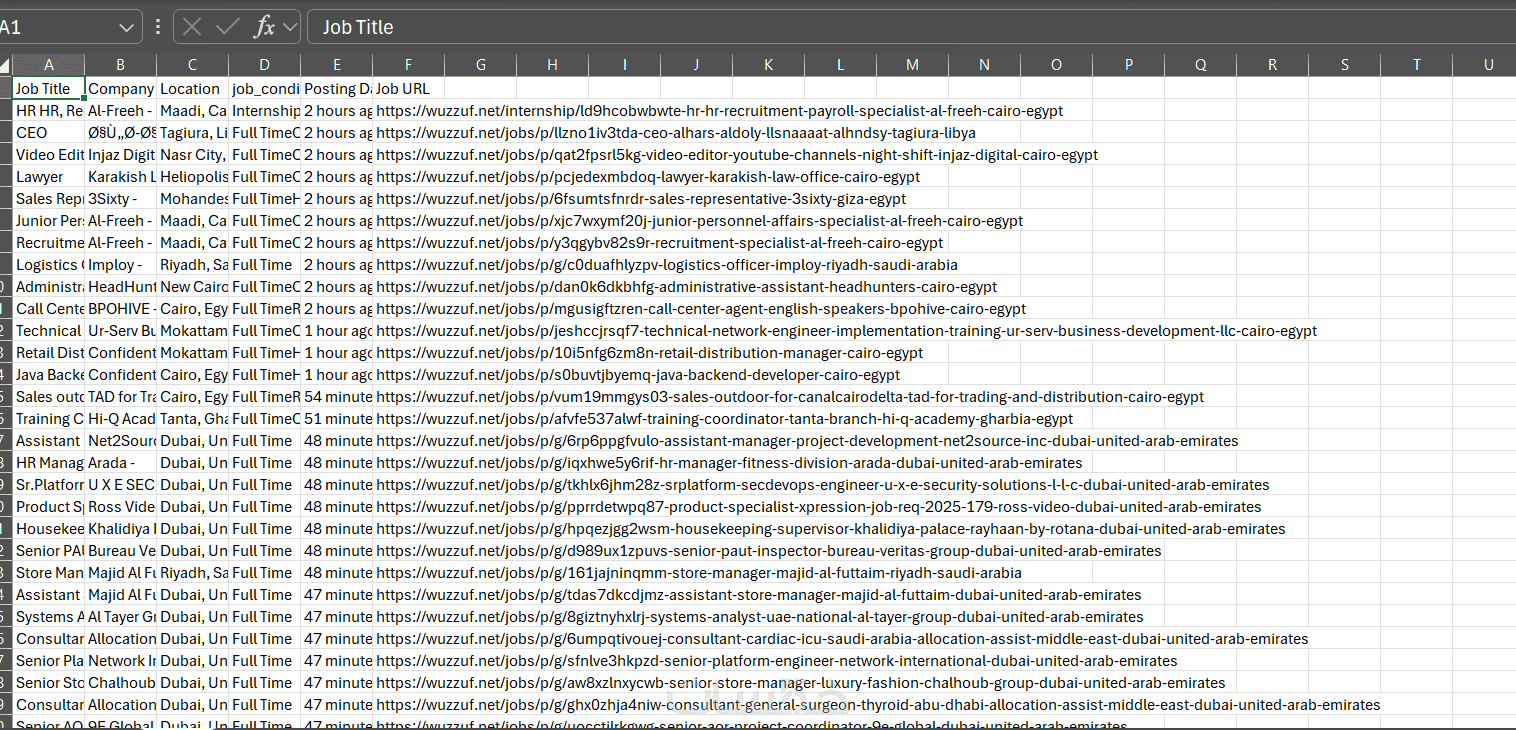Screen dimensions: 1516x730
Task: Select the 'Arada -' company cell
Action: coord(121,462)
